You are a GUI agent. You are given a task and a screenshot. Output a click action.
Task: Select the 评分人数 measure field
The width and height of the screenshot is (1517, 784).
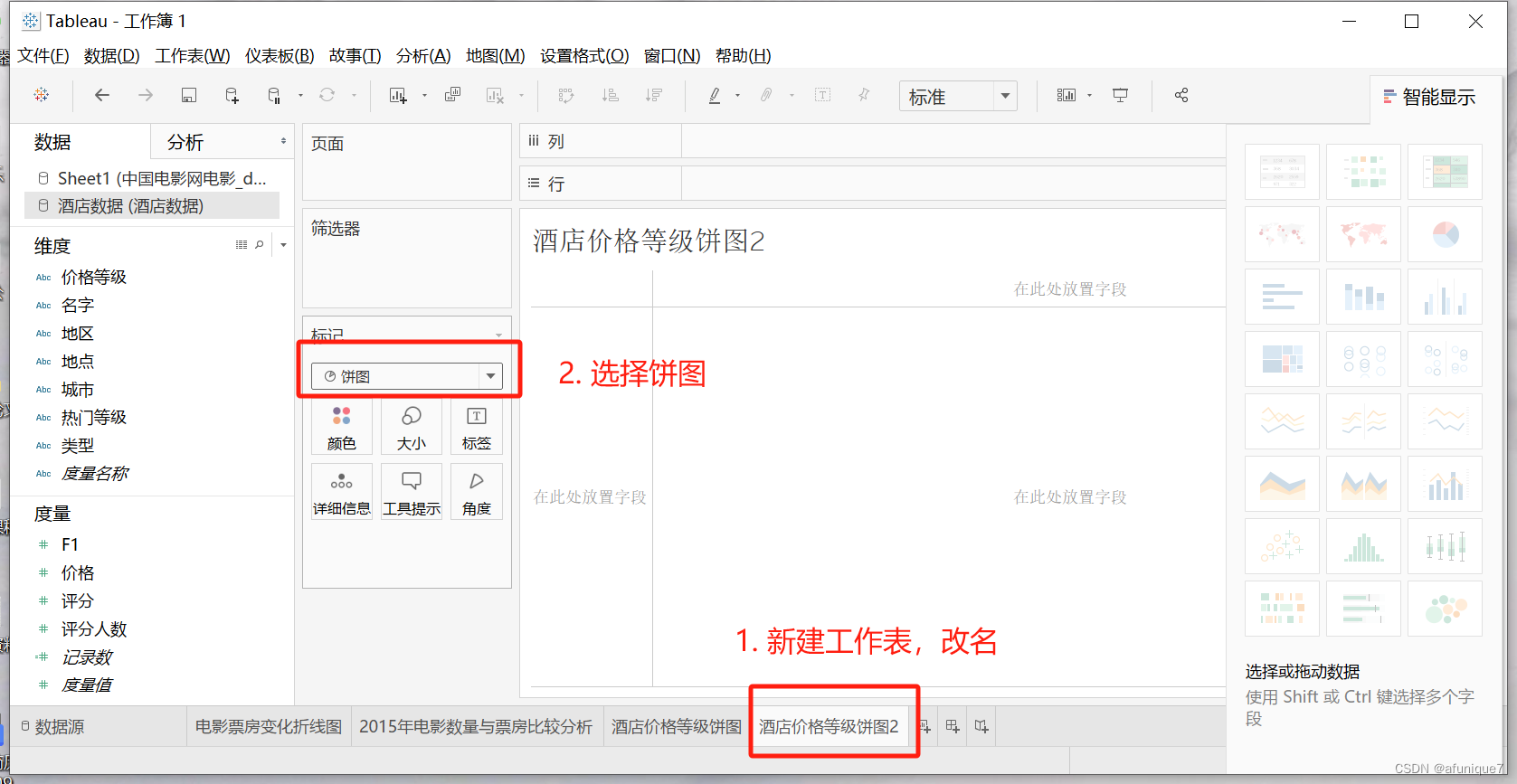click(x=93, y=629)
